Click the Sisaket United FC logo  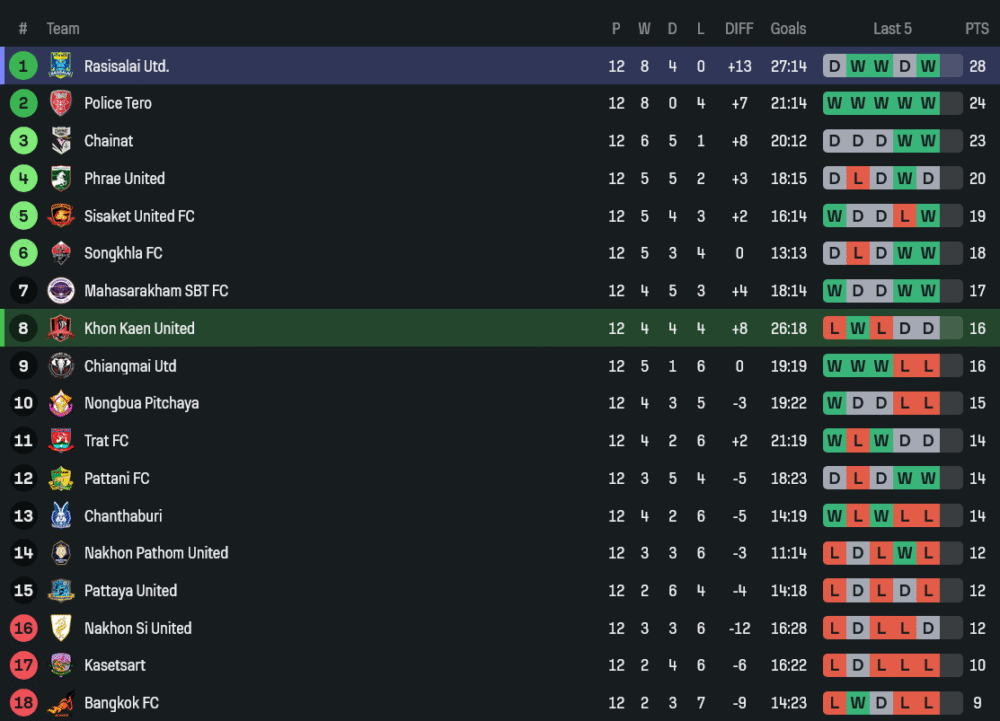coord(61,216)
